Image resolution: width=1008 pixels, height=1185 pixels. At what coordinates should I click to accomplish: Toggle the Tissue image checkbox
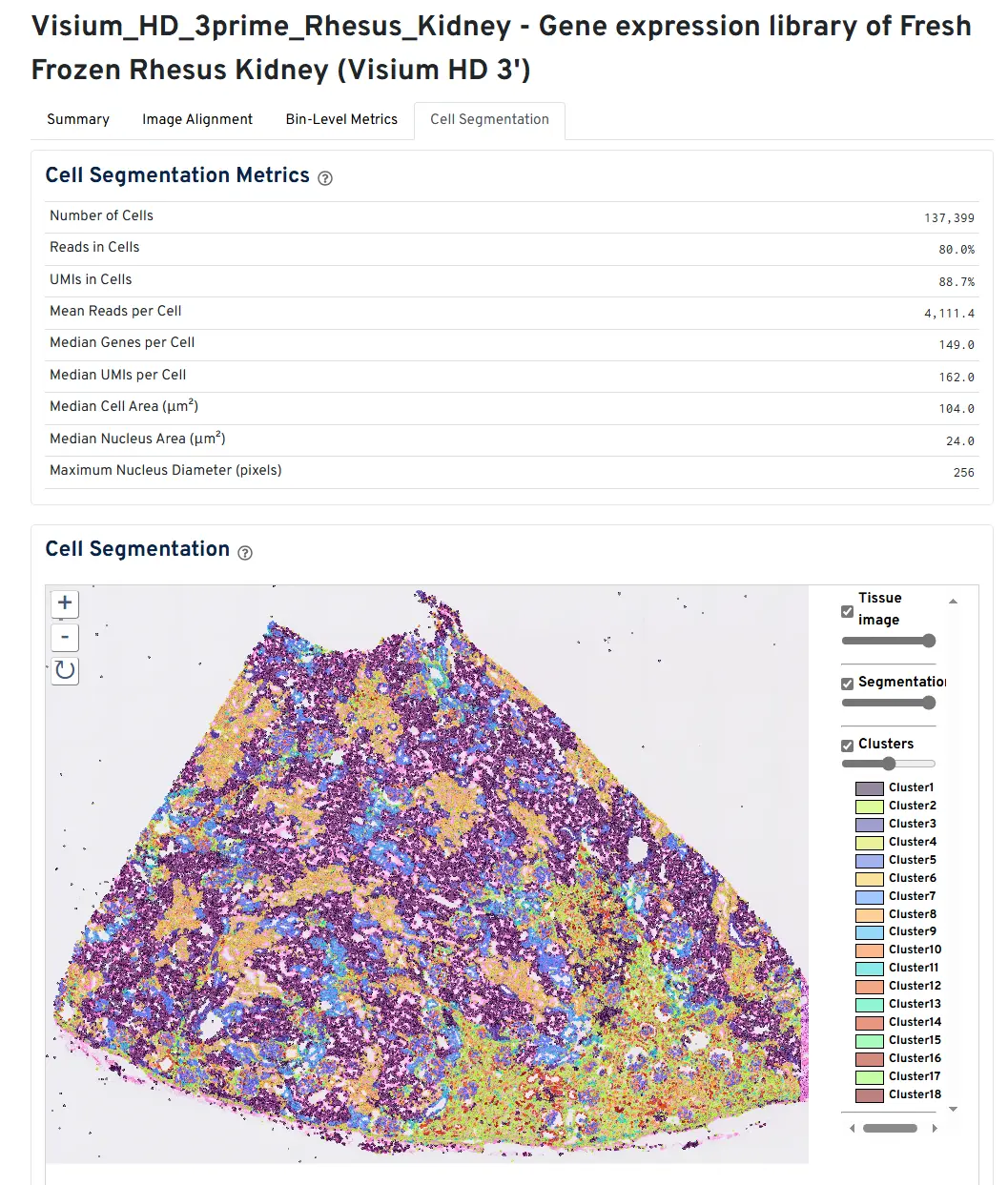(x=847, y=611)
